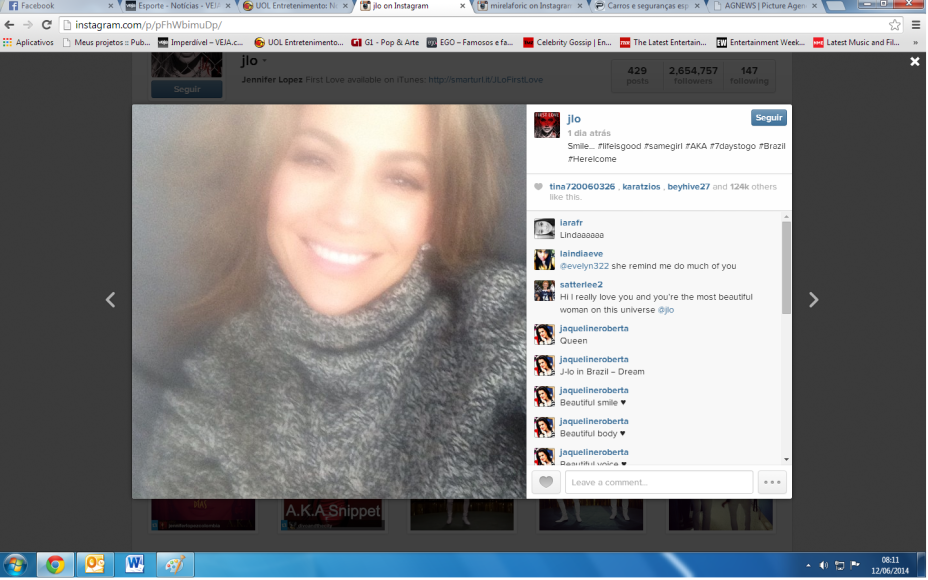This screenshot has height=580, width=928.
Task: Expand the bookmarks overflow chevron
Action: pyautogui.click(x=916, y=43)
